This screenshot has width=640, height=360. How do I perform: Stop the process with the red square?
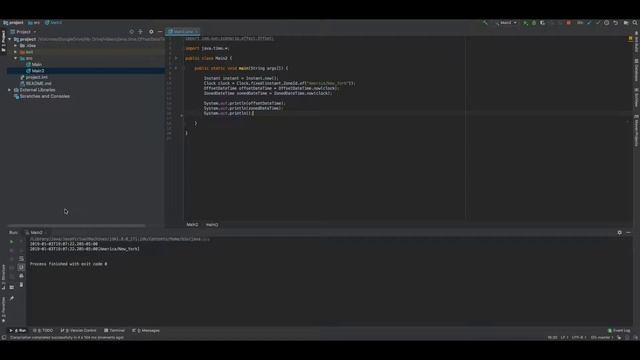[569, 23]
